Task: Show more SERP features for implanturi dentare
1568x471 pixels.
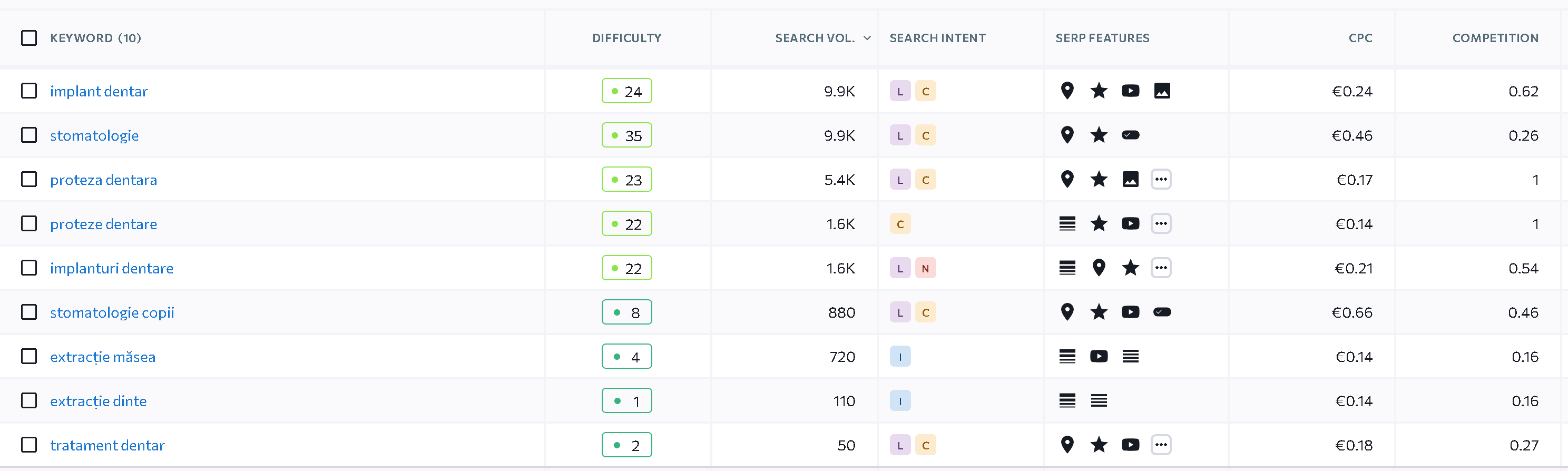Action: coord(1161,268)
